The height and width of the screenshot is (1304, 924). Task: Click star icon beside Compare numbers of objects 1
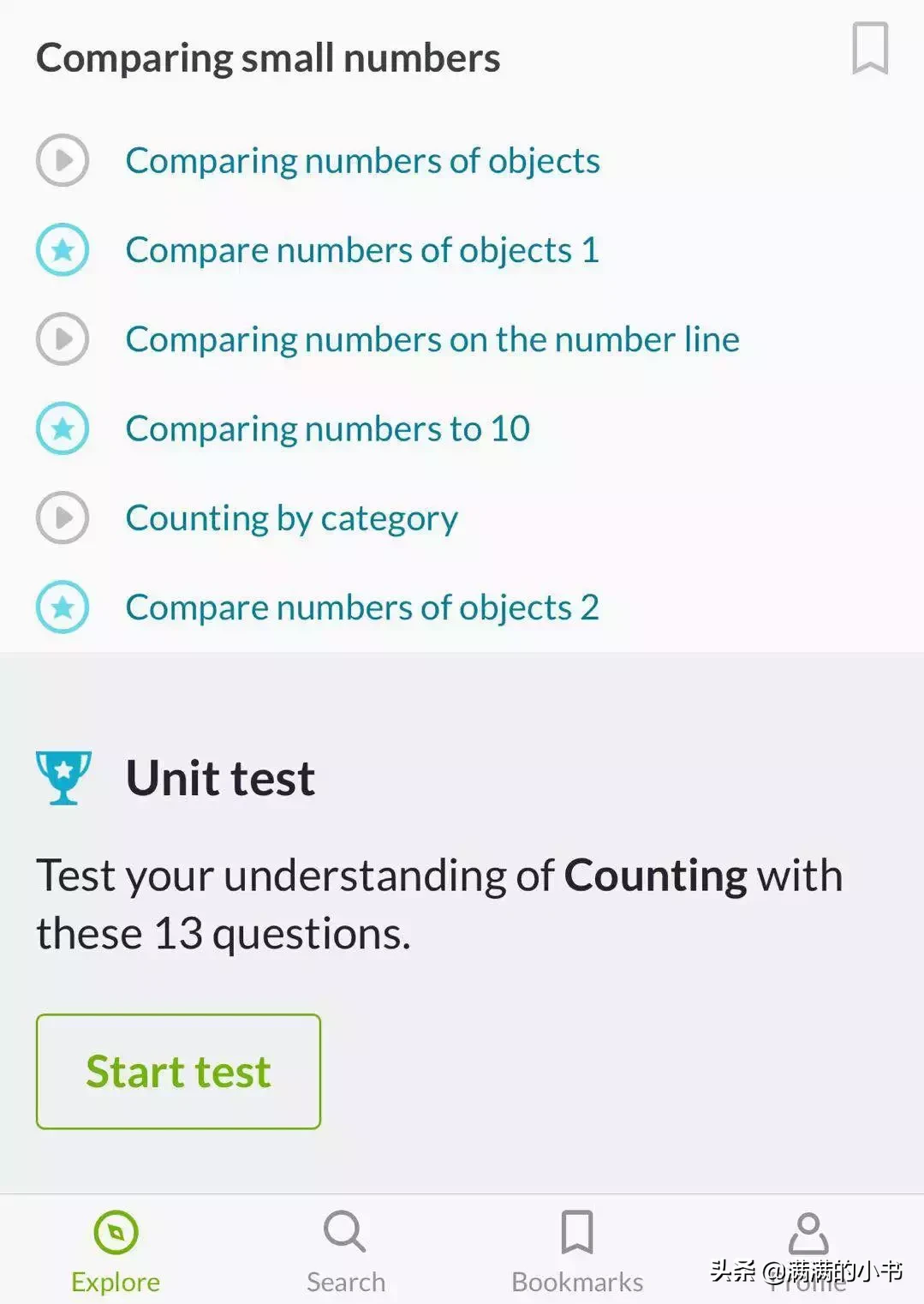point(63,250)
